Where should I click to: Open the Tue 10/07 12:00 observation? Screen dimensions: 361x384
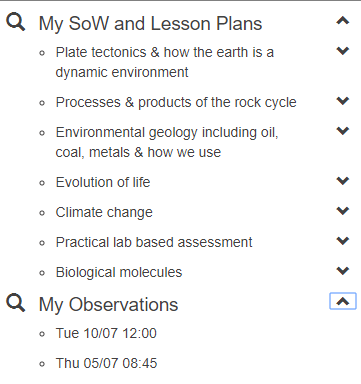point(106,333)
